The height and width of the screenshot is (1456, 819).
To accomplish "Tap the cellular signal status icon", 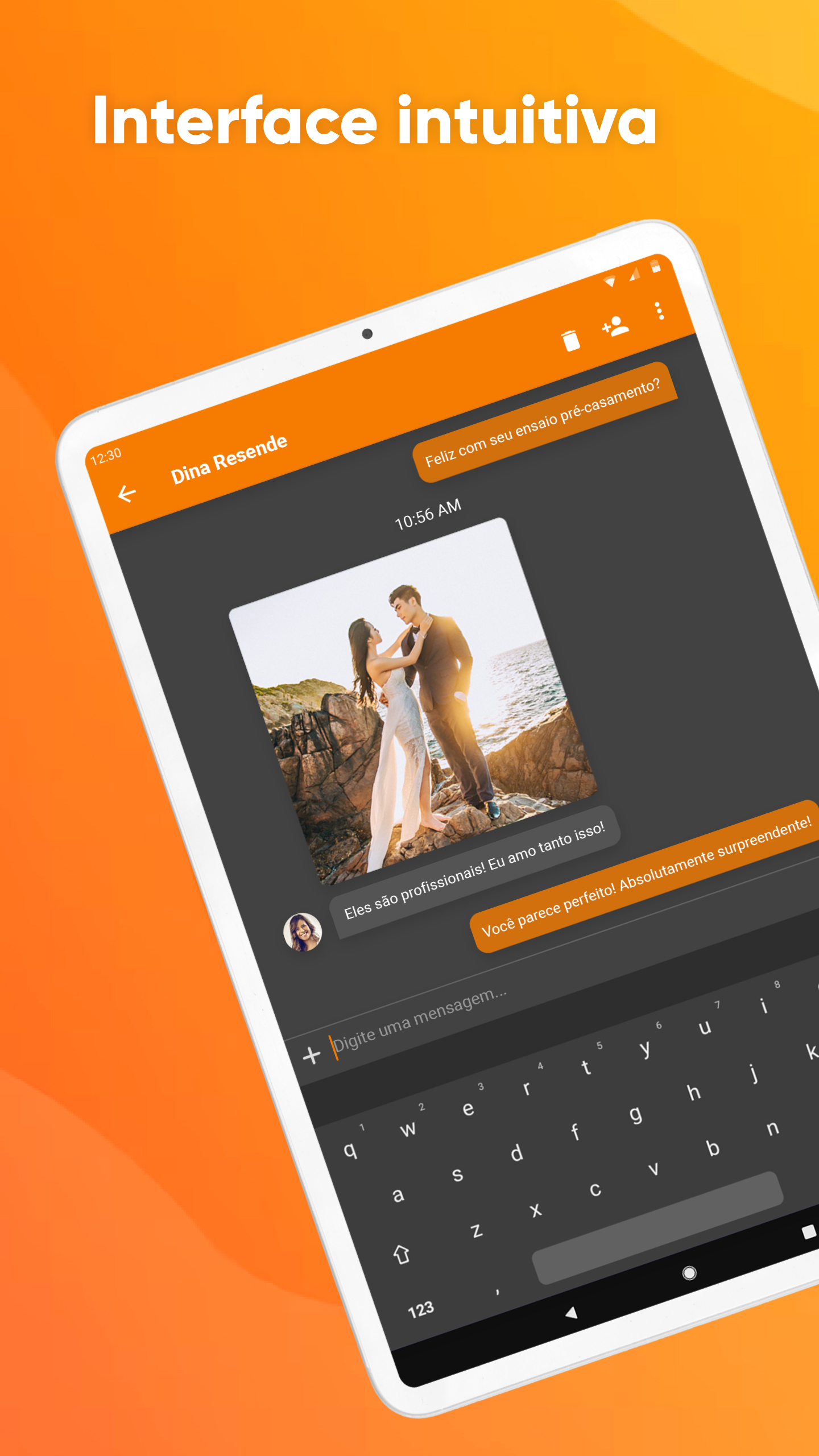I will point(635,274).
